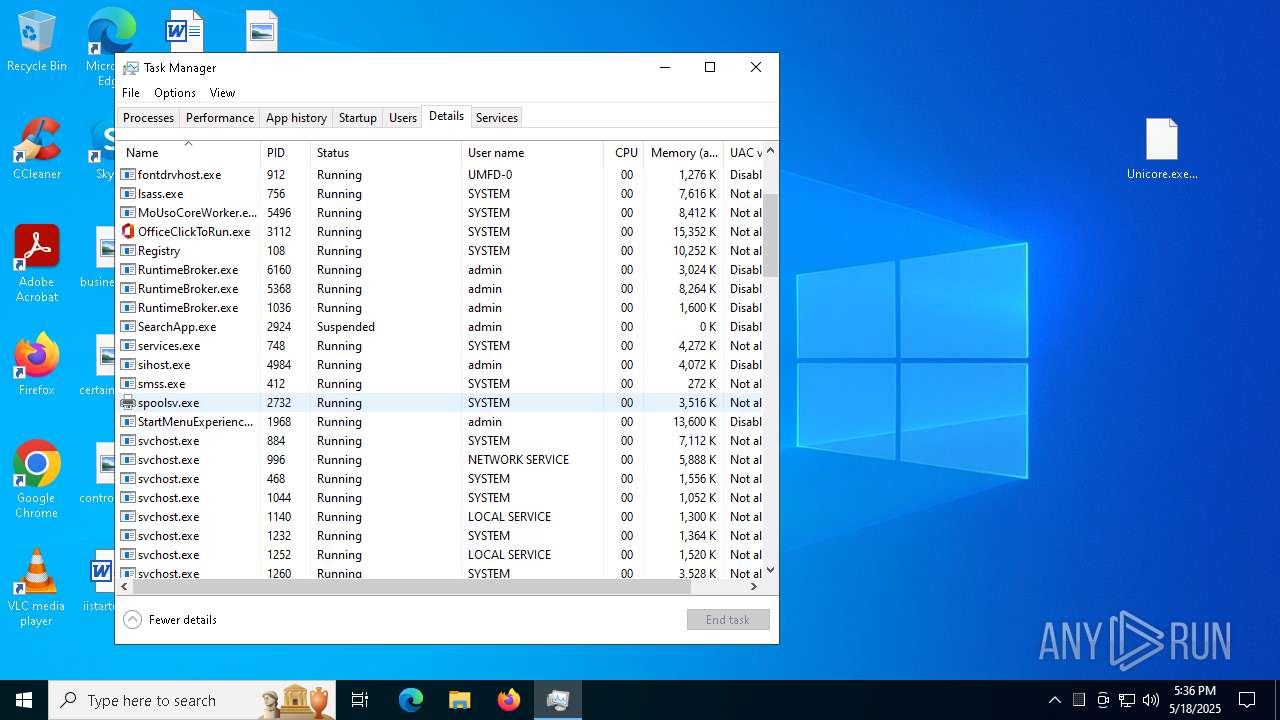Collapse view with Fewer details
1280x720 pixels.
pos(170,620)
